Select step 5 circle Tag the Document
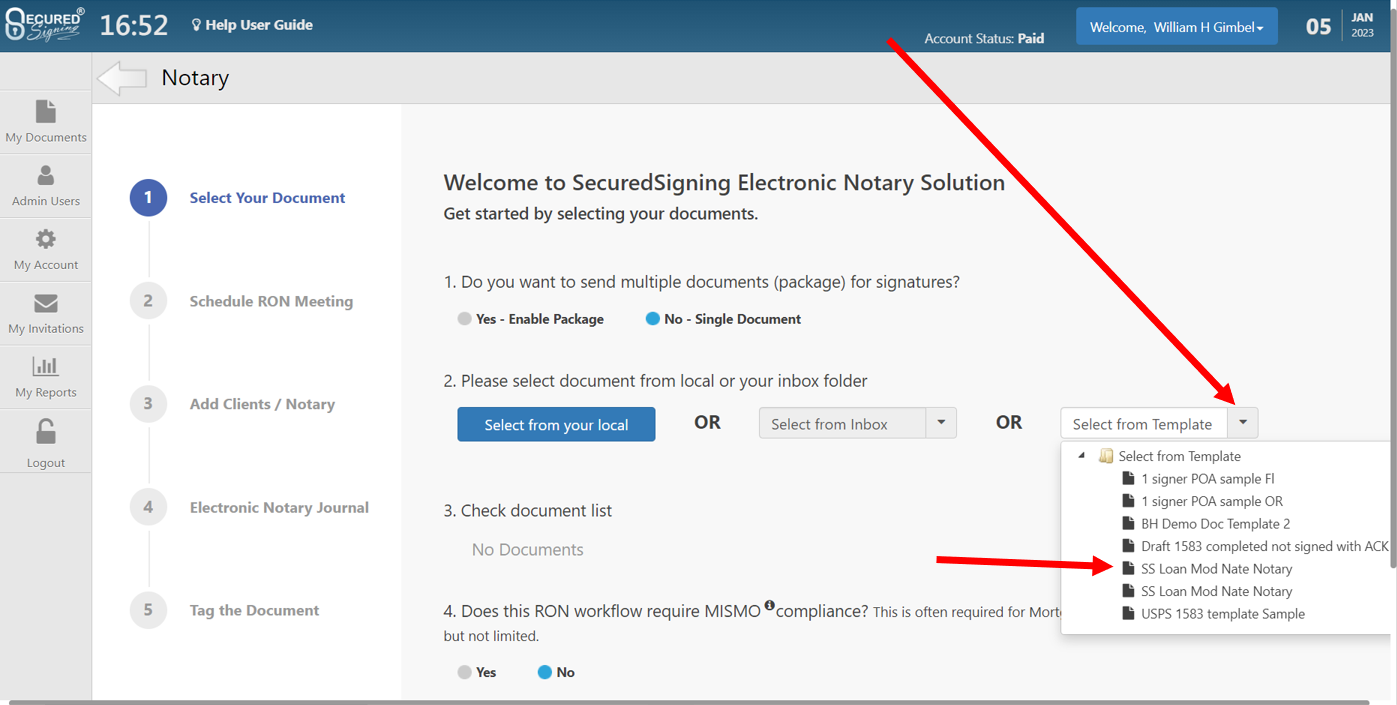This screenshot has height=705, width=1397. tap(148, 610)
